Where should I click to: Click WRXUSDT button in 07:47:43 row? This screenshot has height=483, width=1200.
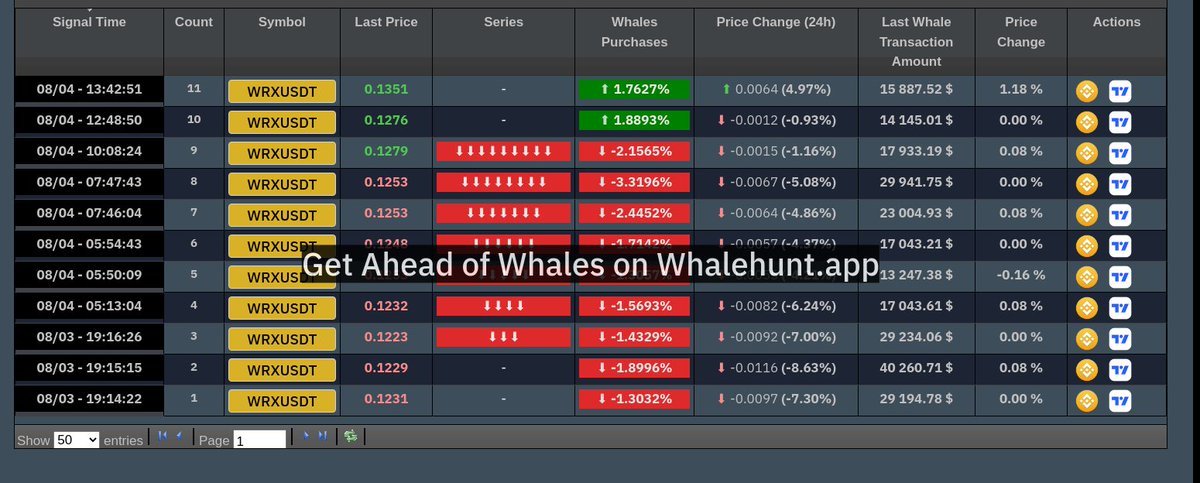(x=282, y=185)
